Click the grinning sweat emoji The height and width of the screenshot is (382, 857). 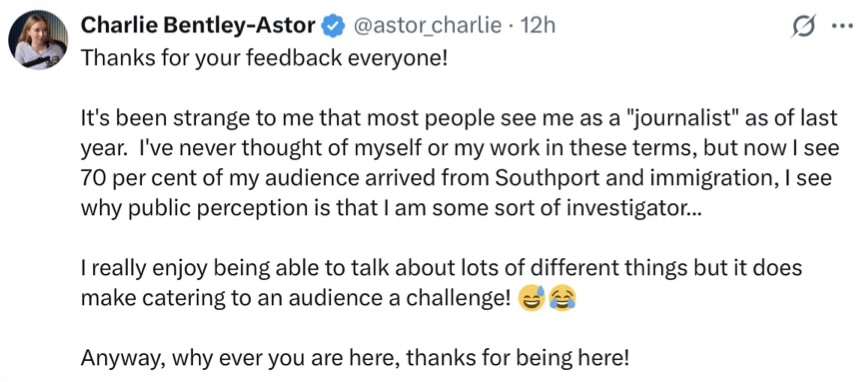pyautogui.click(x=531, y=298)
